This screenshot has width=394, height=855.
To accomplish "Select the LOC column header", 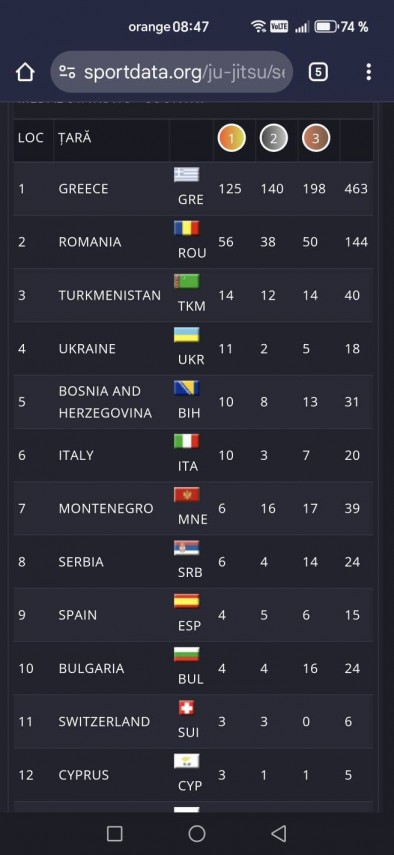I will pyautogui.click(x=31, y=138).
